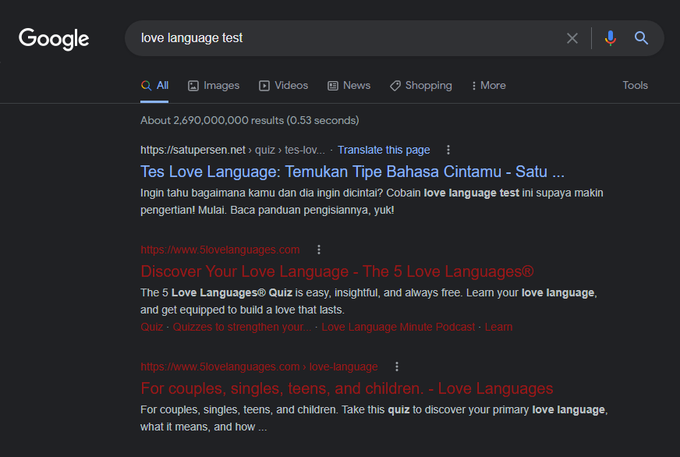The image size is (680, 457).
Task: Clear the search box with X icon
Action: (572, 38)
